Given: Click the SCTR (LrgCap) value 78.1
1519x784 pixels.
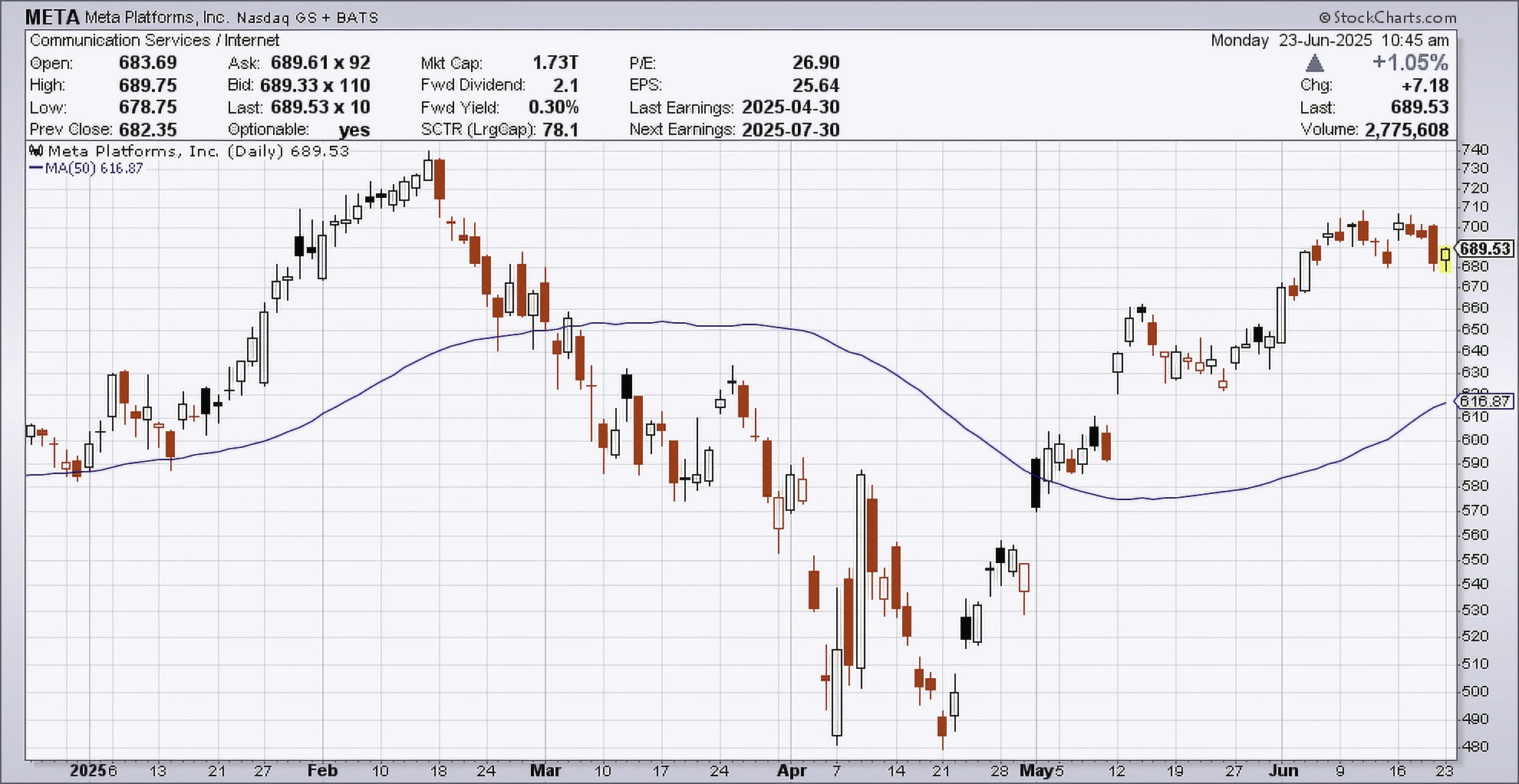Looking at the screenshot, I should click(x=560, y=130).
